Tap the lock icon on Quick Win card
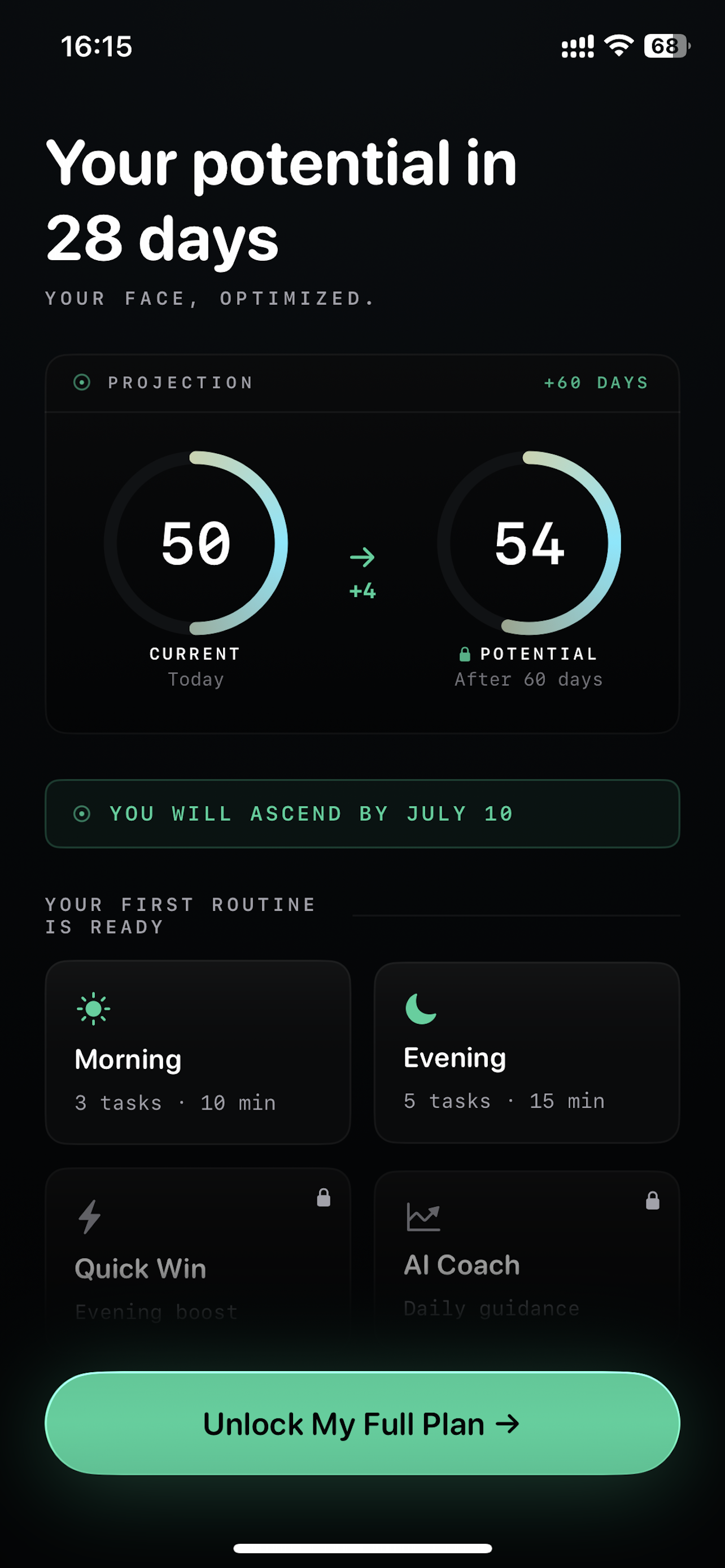Viewport: 725px width, 1568px height. pos(324,1197)
